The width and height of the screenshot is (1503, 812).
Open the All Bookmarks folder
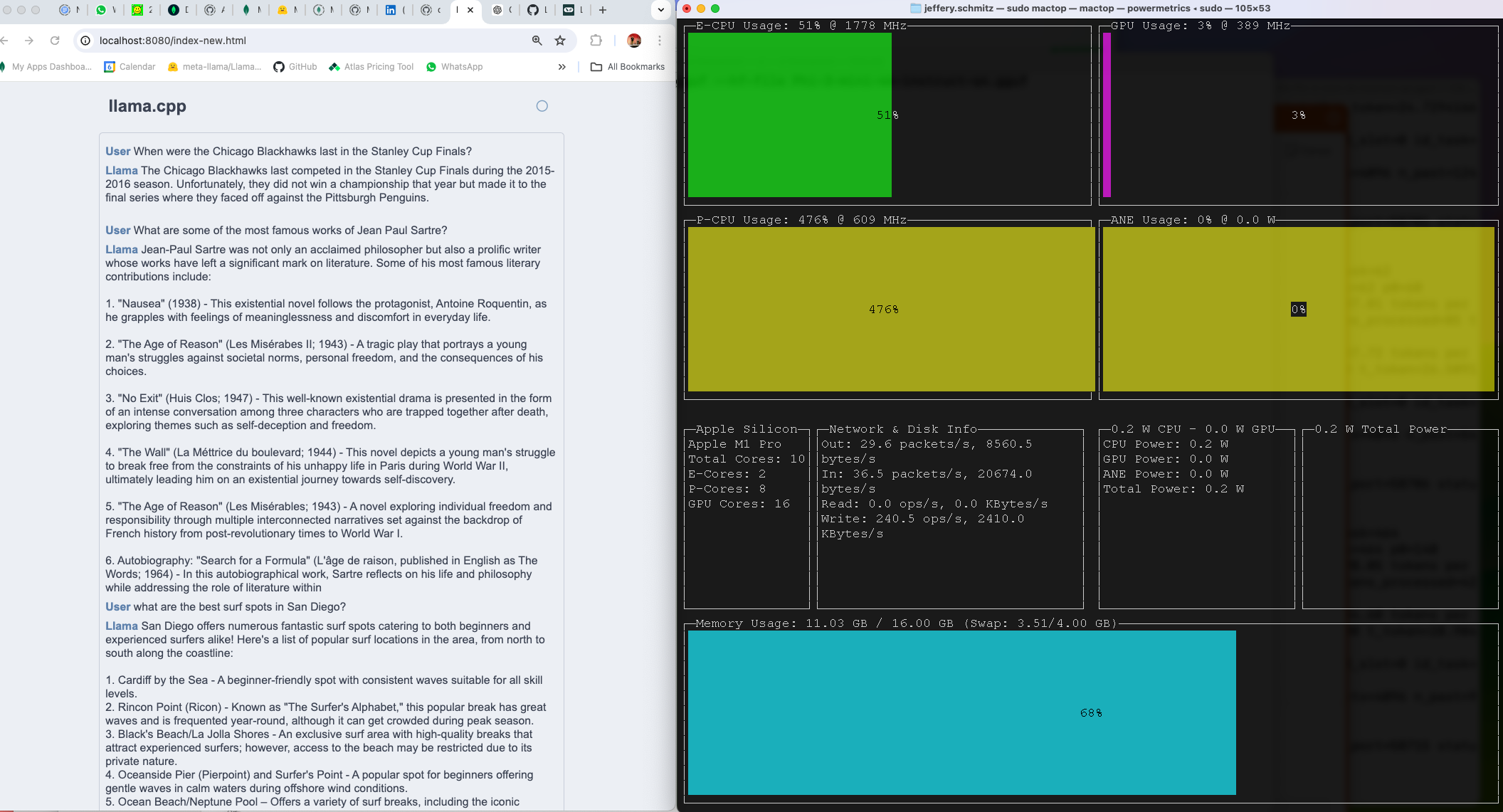click(628, 67)
